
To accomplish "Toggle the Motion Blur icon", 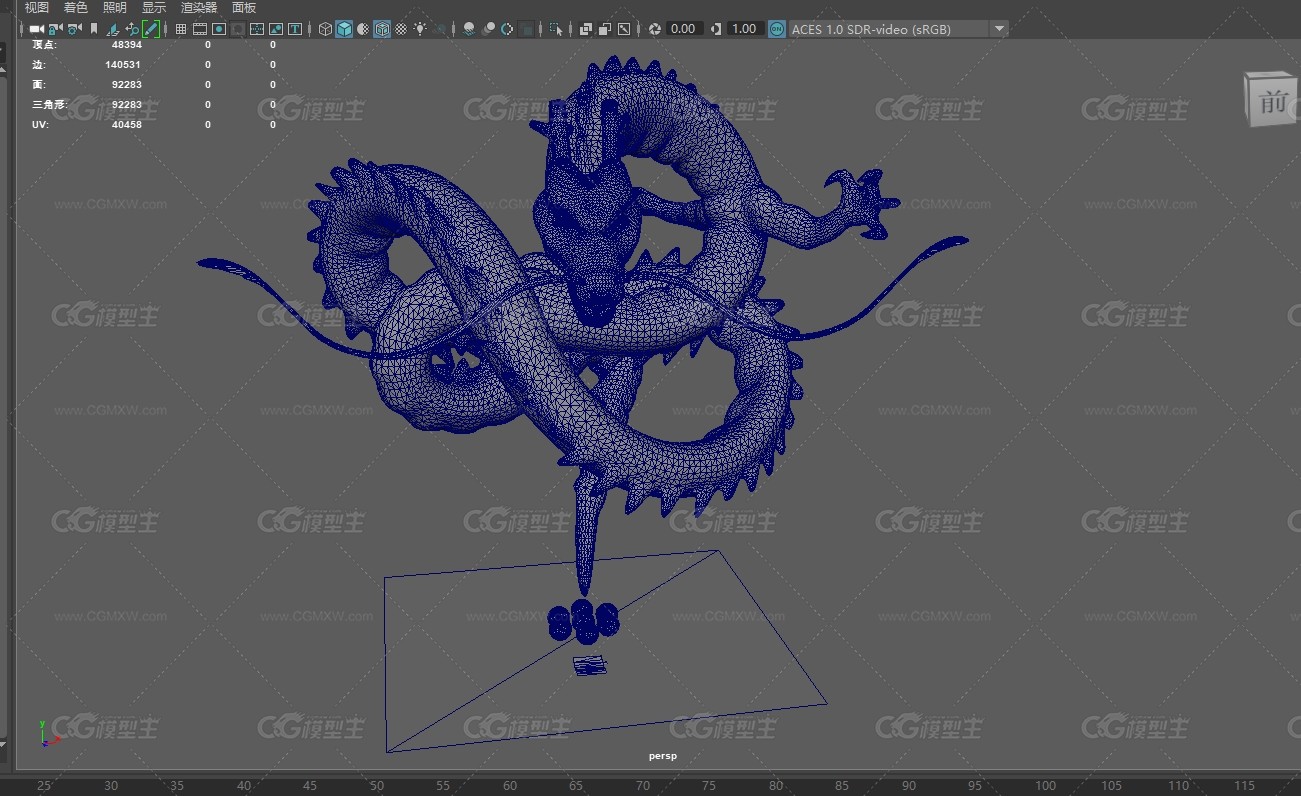I will 488,29.
